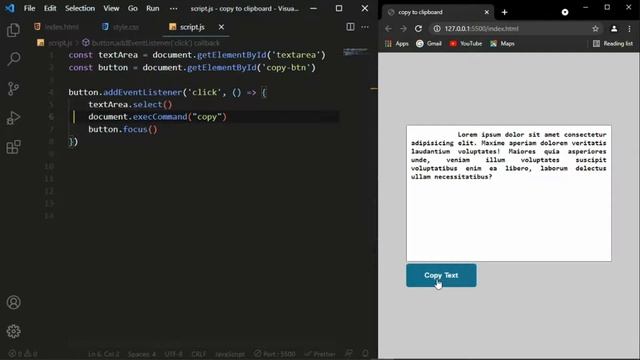640x360 pixels.
Task: Click the feedback icon in status bar
Action: (349, 353)
